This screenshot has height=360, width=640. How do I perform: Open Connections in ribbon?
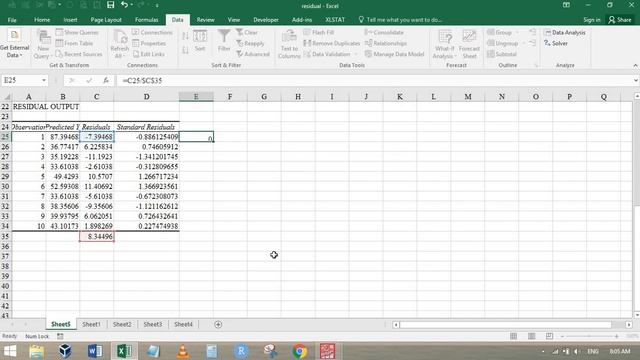(152, 32)
